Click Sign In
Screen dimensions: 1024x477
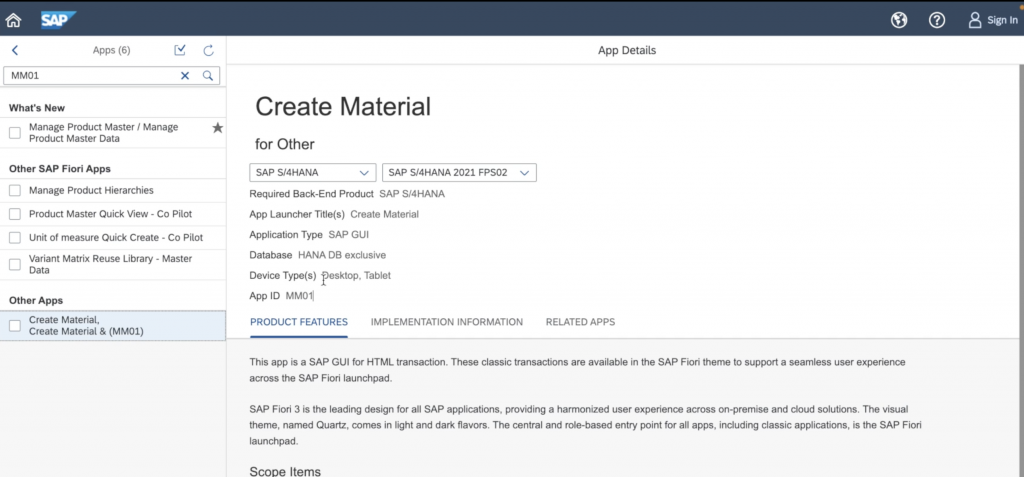(993, 20)
